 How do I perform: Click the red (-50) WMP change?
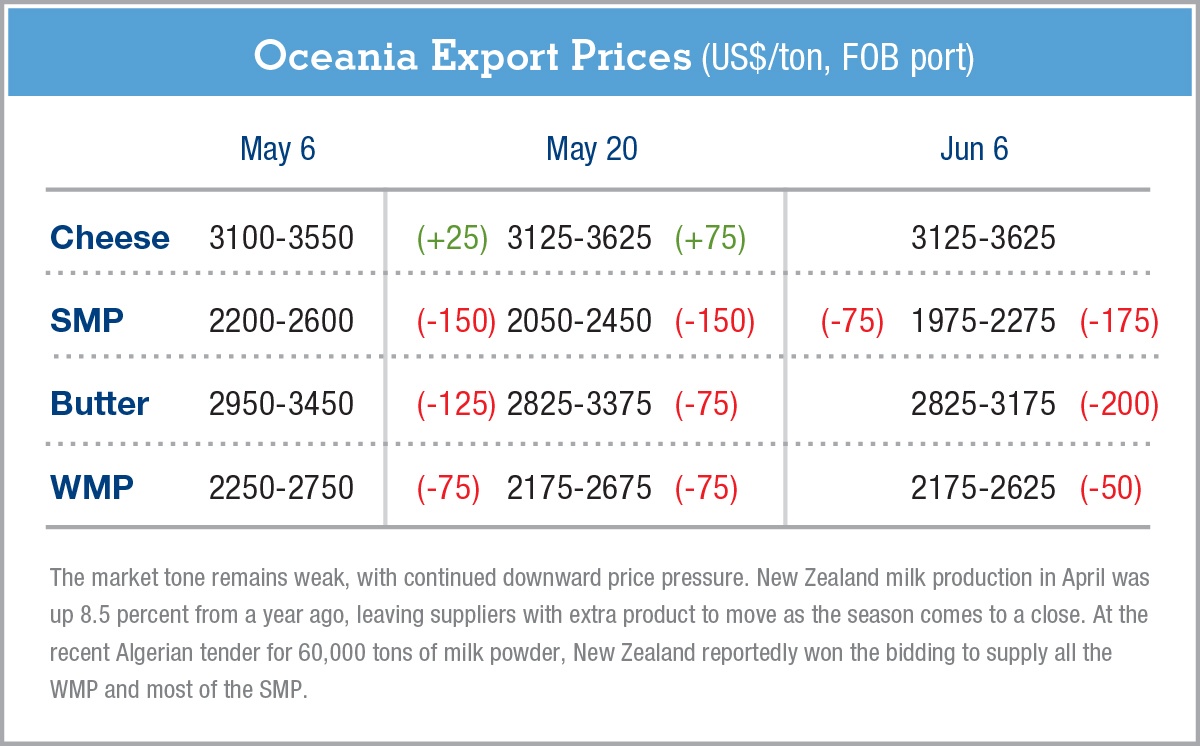coord(1111,487)
